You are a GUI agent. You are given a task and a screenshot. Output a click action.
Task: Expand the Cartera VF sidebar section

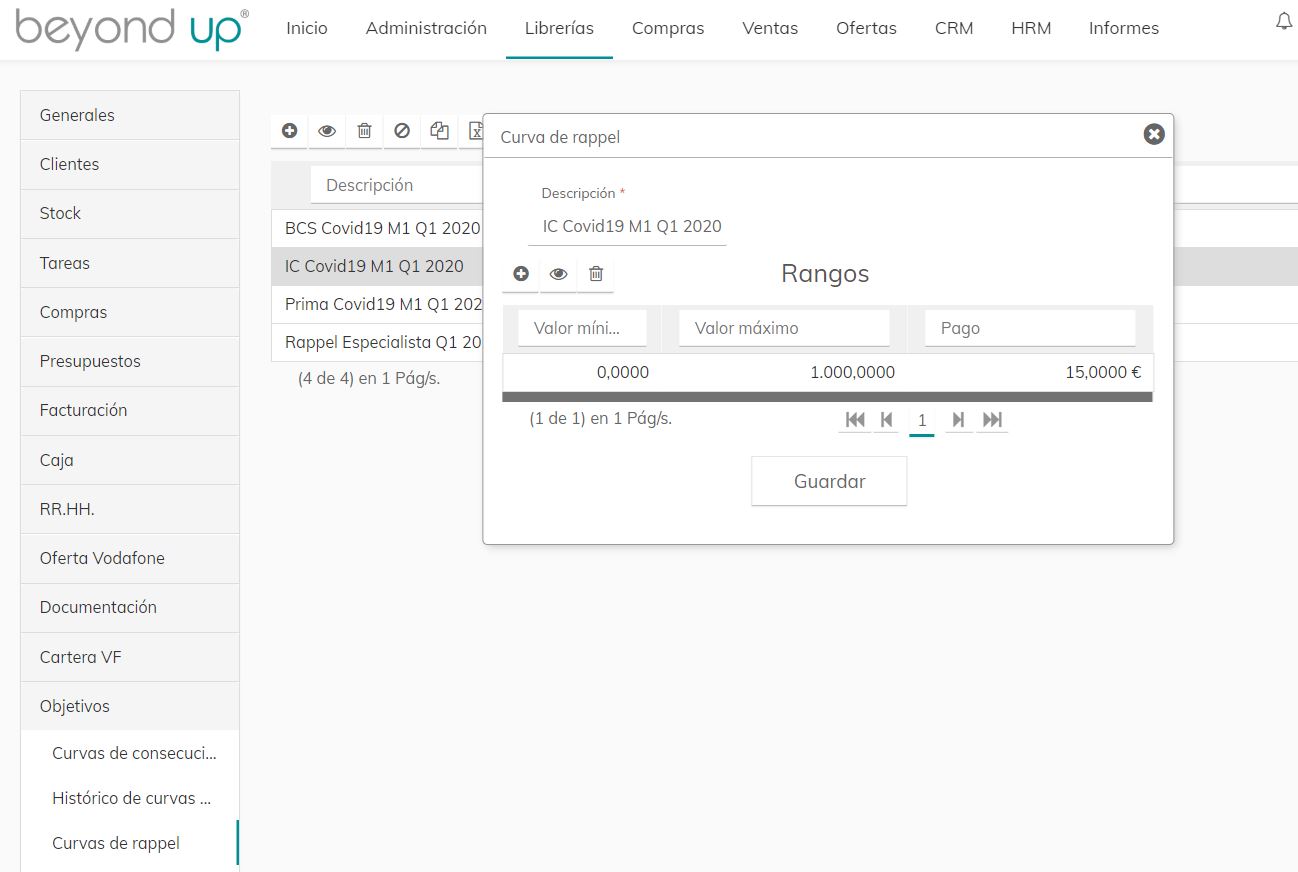point(130,657)
